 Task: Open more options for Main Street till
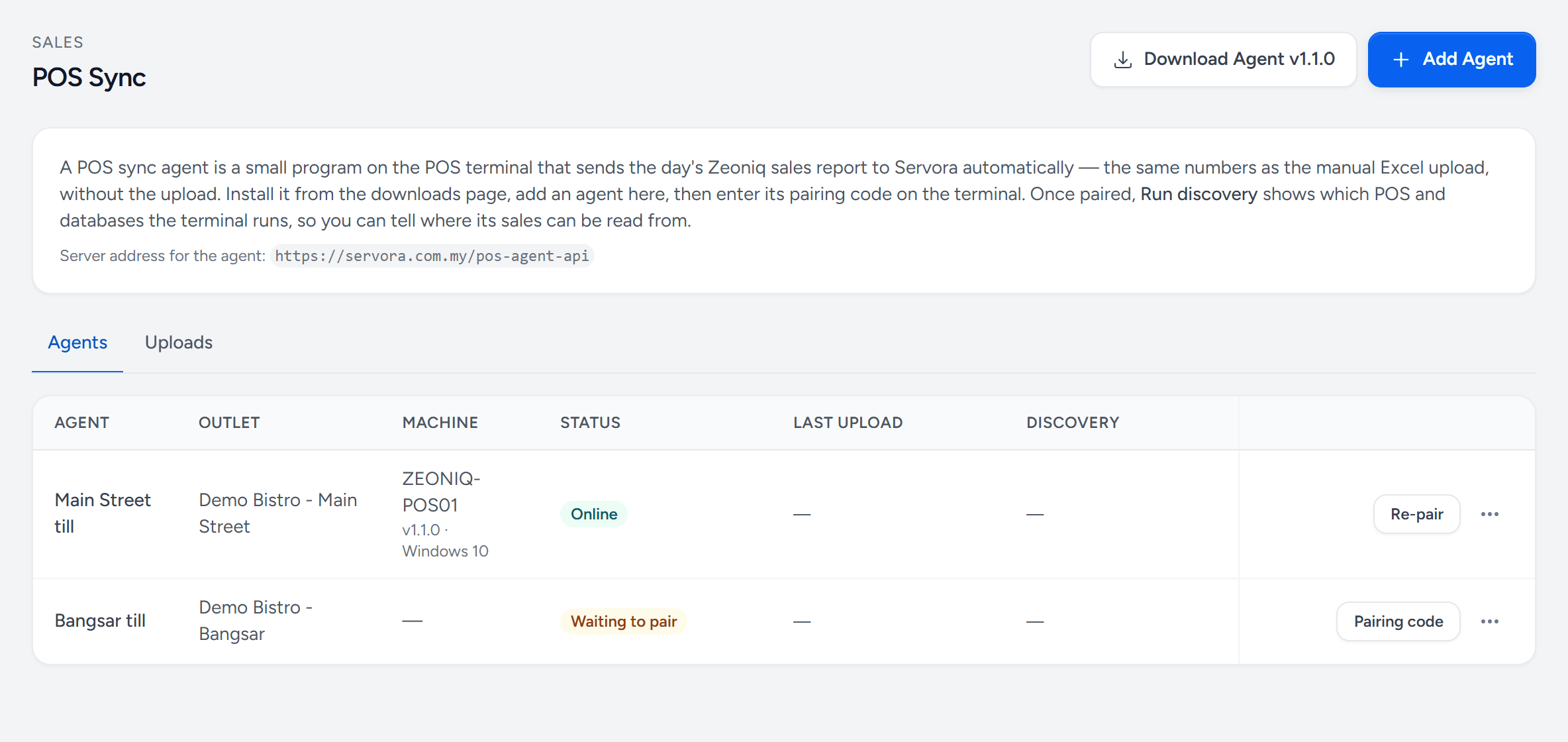point(1490,514)
